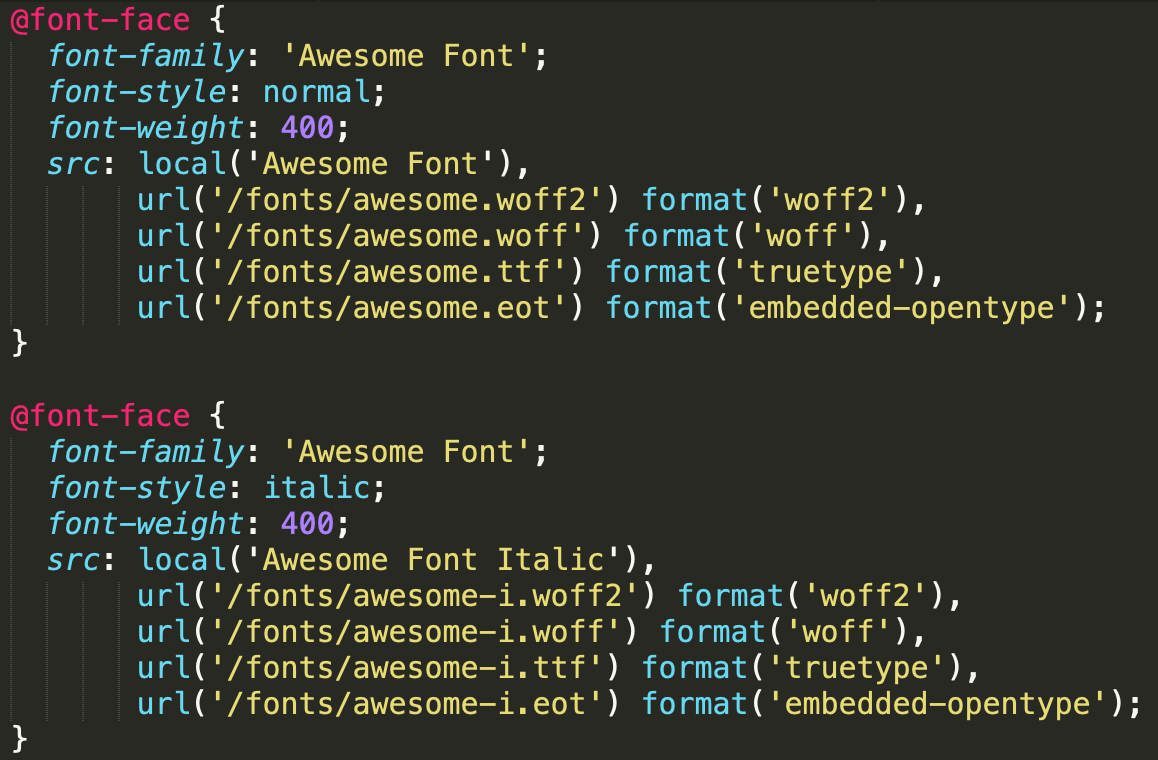
Task: Click 'truetype' format string on awesome.ttf line
Action: 822,272
